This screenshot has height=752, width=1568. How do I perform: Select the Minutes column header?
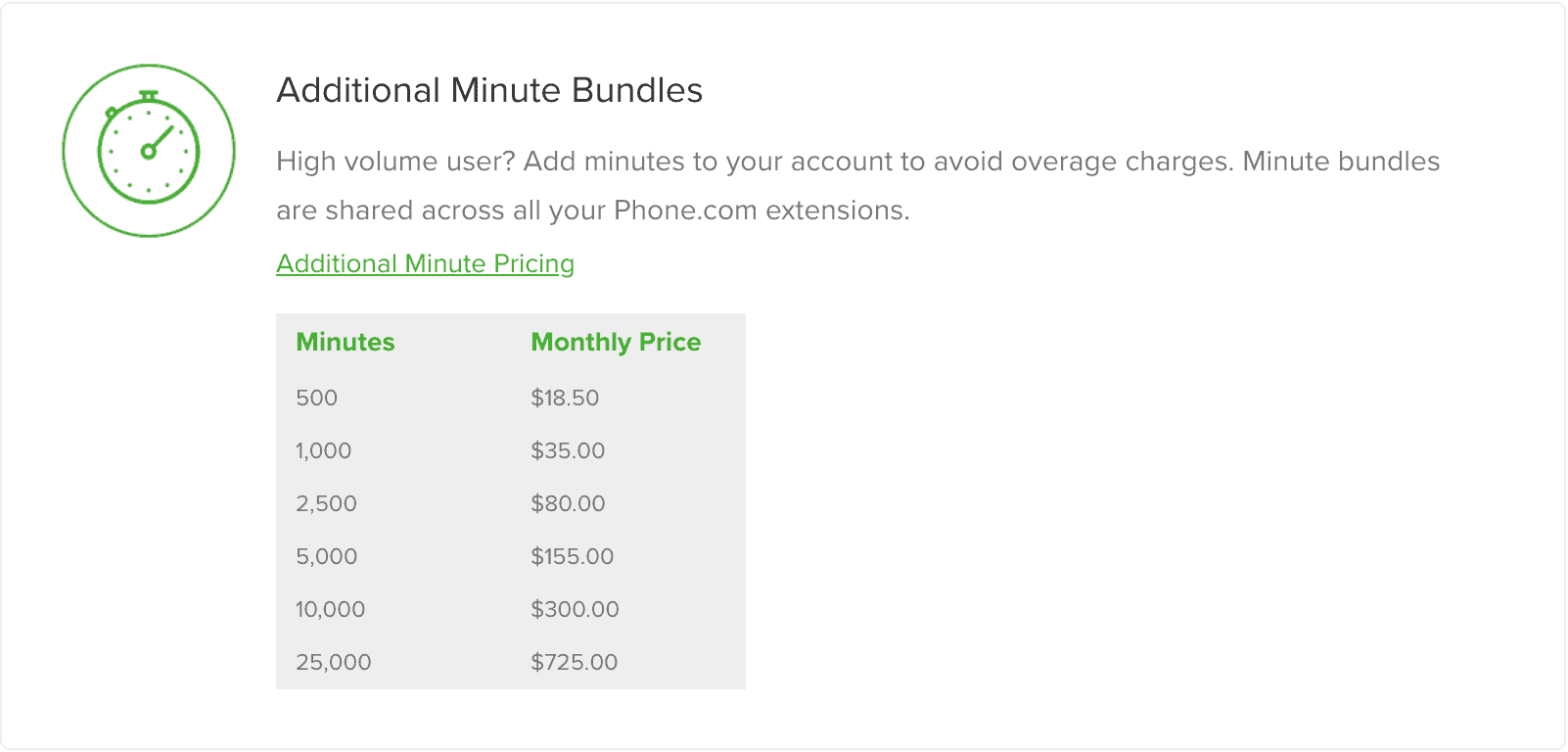pyautogui.click(x=345, y=342)
